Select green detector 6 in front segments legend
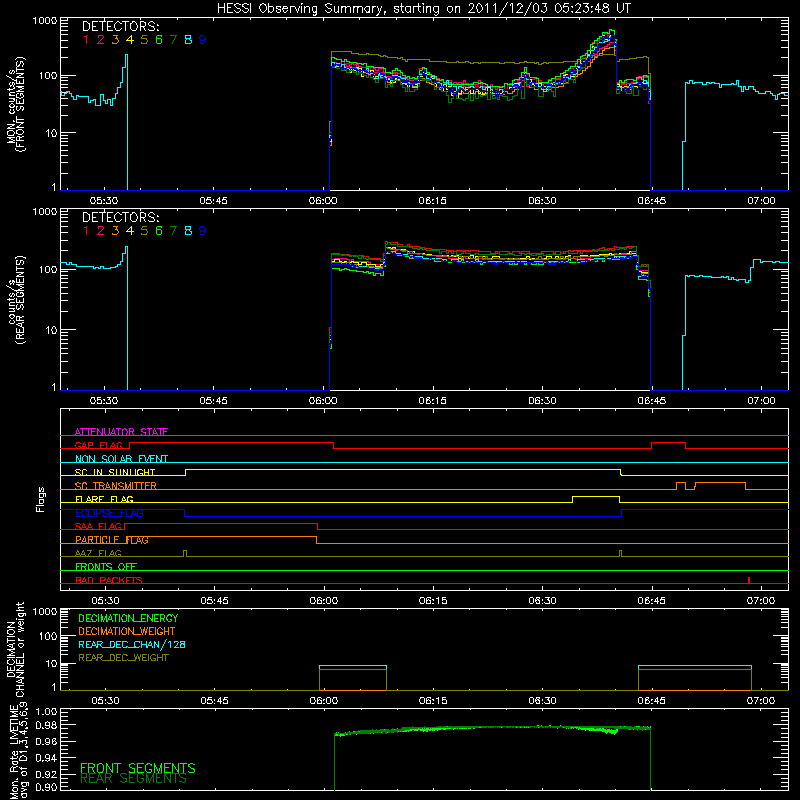This screenshot has height=800, width=800. pos(159,40)
